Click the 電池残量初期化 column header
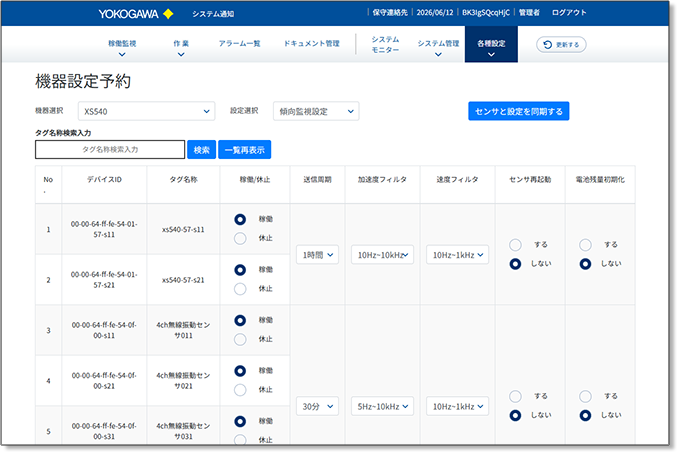This screenshot has height=452, width=677. [600, 180]
